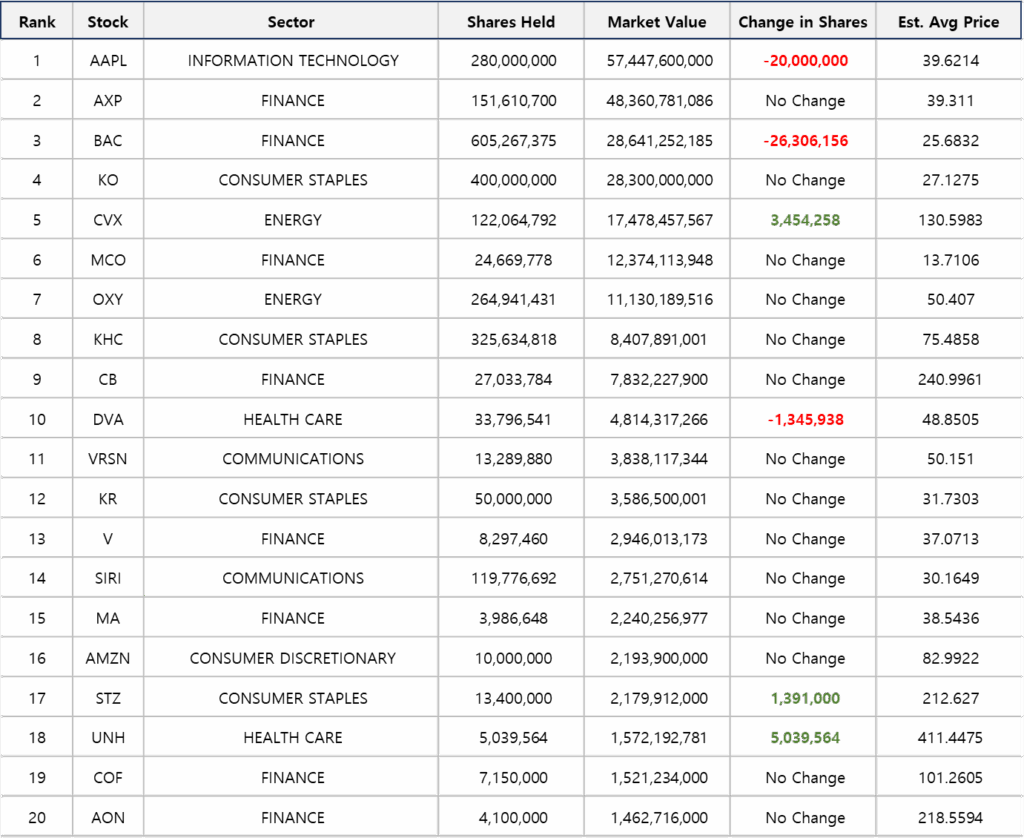Click shares held 24,669,778

coord(513,260)
